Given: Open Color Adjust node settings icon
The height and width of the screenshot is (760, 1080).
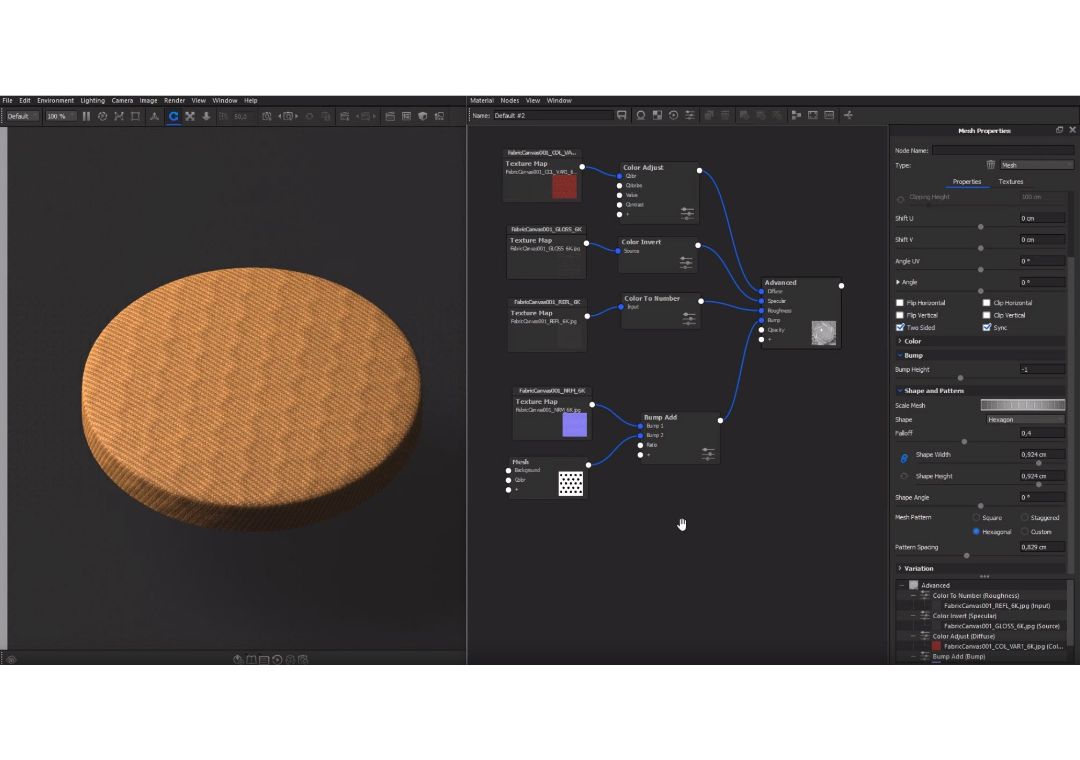Looking at the screenshot, I should 687,213.
